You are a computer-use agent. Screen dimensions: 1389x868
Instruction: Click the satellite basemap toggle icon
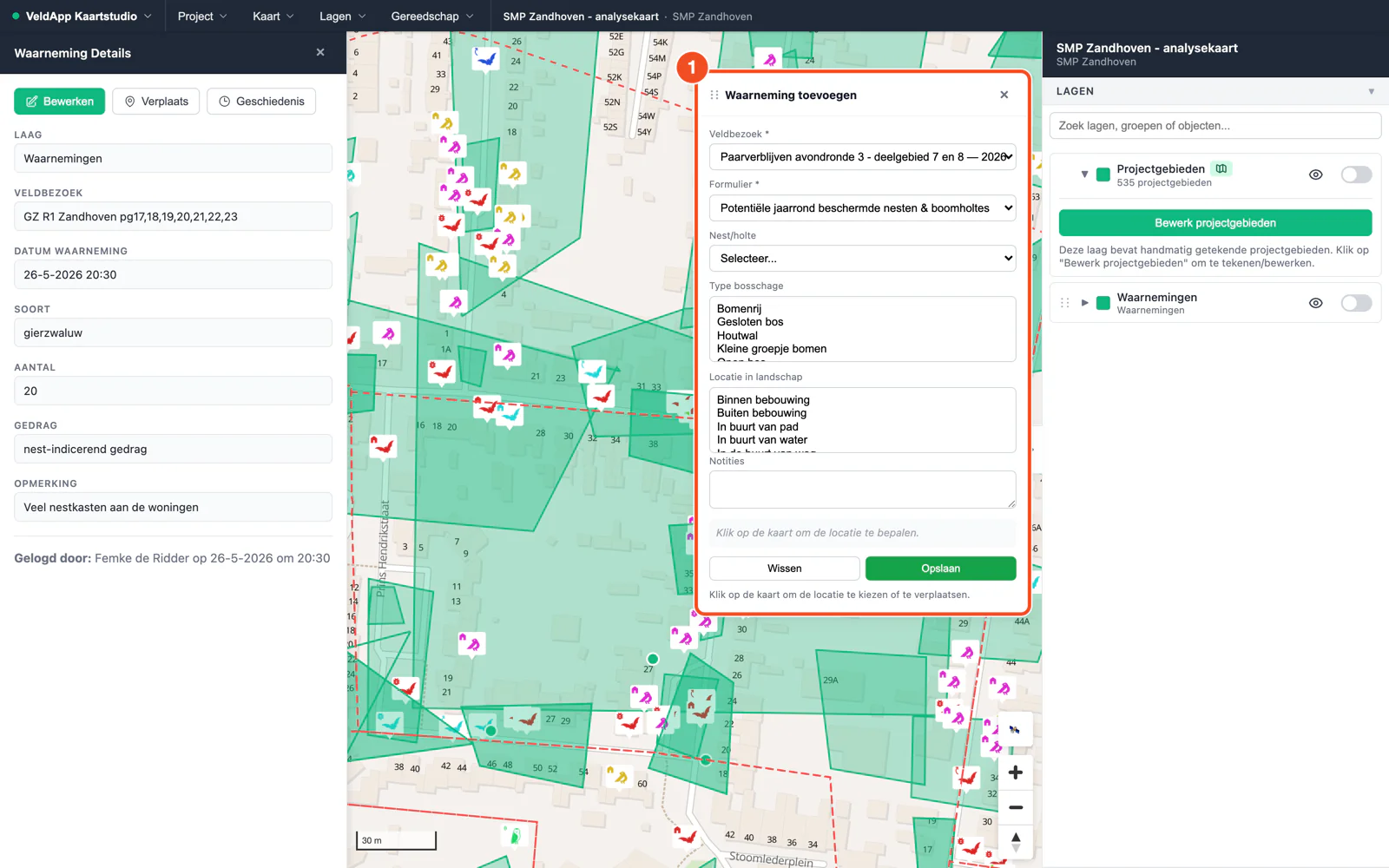pyautogui.click(x=1015, y=729)
